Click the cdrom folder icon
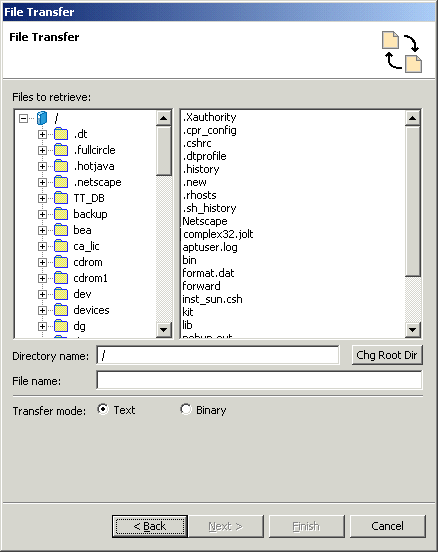This screenshot has width=438, height=552. tap(61, 262)
